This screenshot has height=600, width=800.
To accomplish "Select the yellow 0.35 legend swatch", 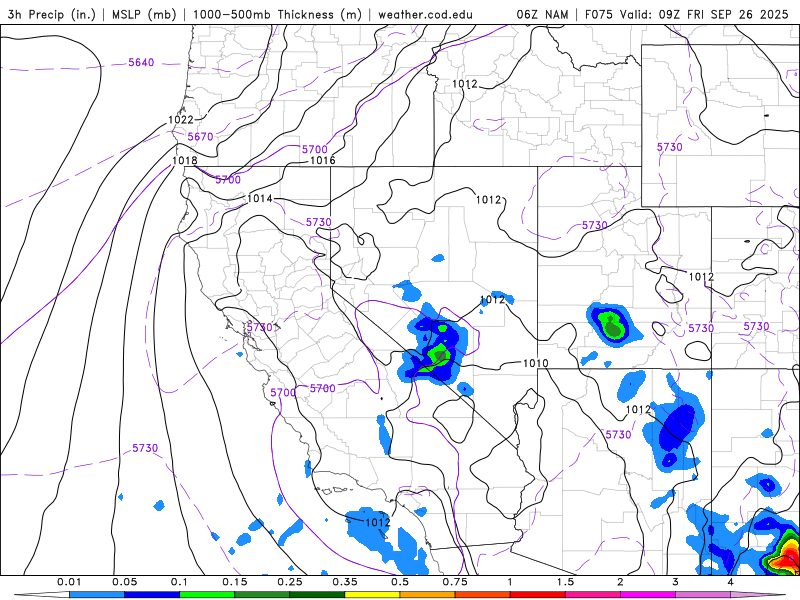I will pos(372,595).
